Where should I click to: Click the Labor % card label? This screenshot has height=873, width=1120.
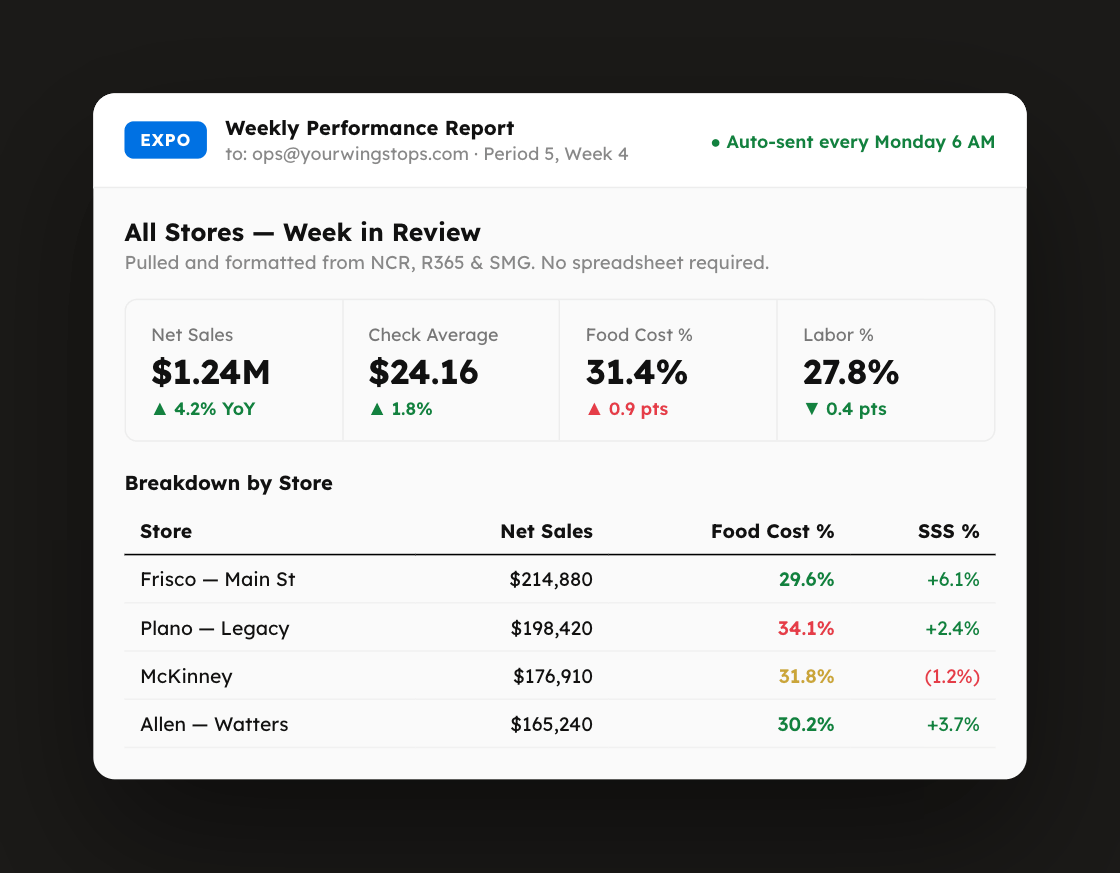point(839,335)
